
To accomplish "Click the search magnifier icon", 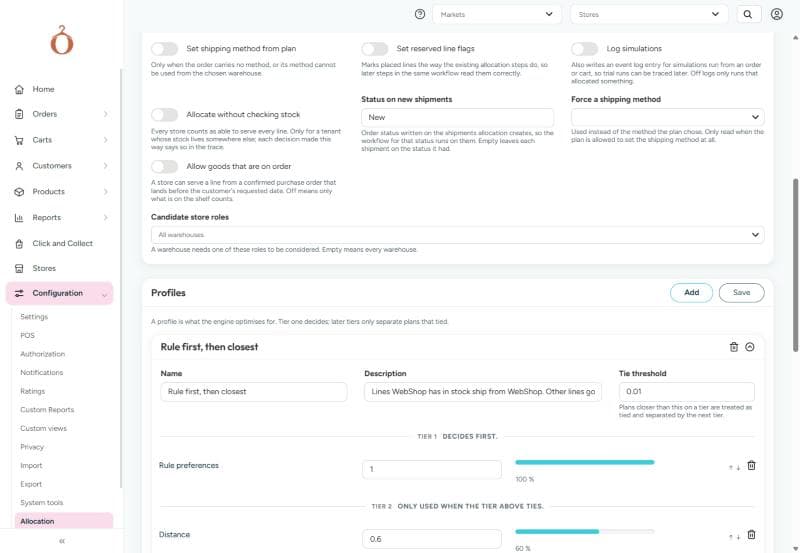I will pos(748,14).
